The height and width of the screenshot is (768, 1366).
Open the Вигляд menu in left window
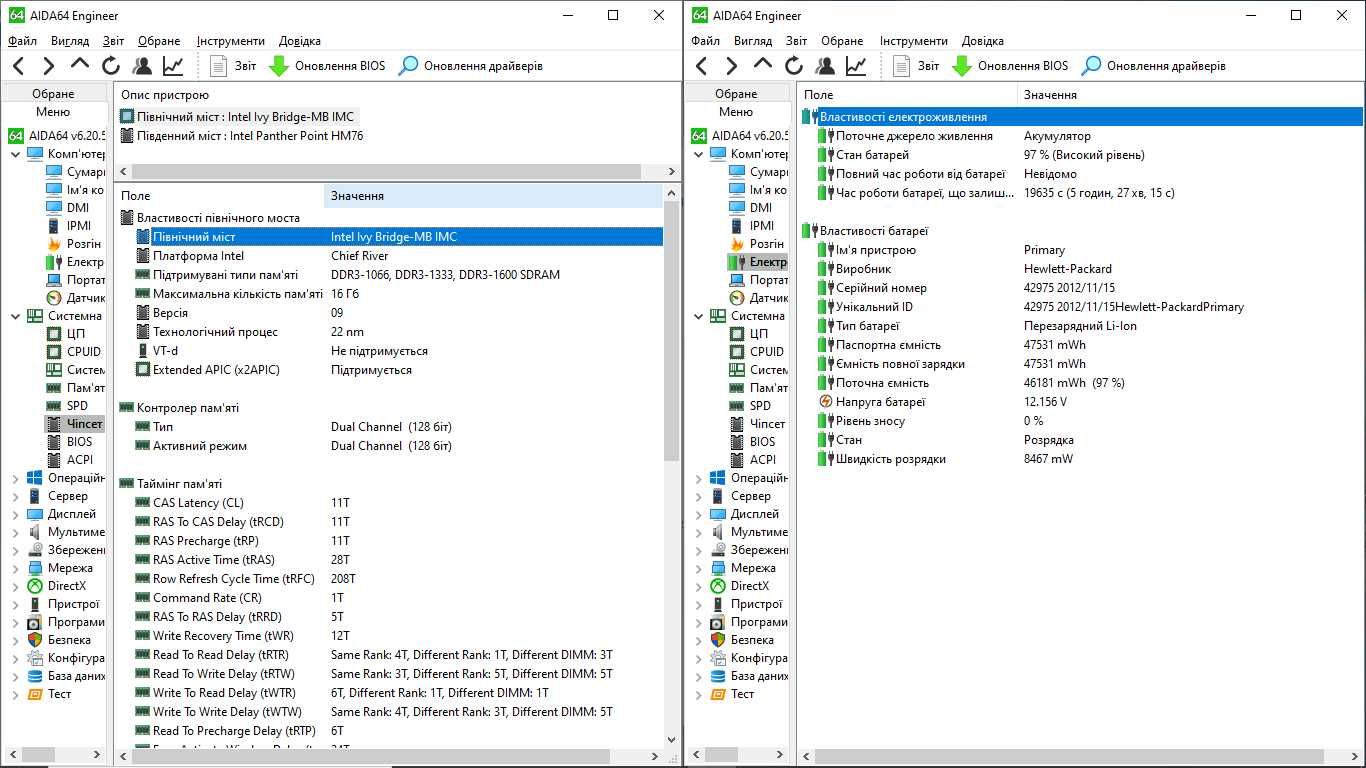(70, 41)
